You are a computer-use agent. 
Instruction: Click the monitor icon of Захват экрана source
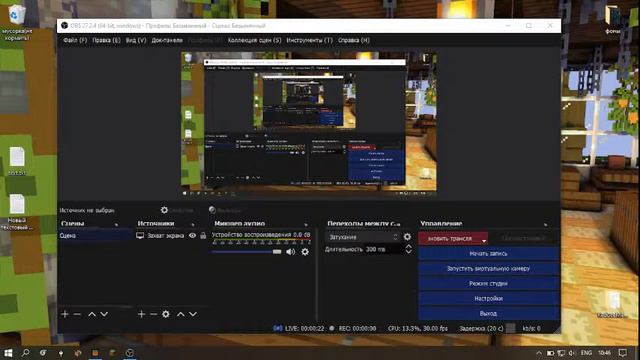tap(140, 236)
